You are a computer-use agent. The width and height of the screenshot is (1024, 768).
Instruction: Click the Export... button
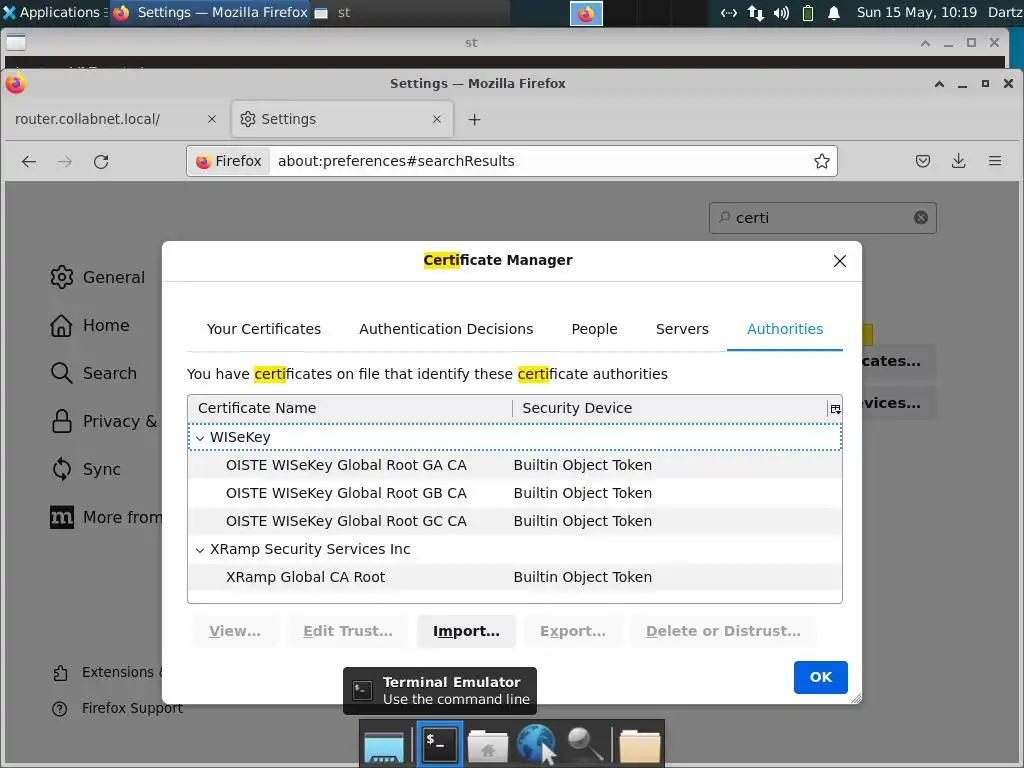[573, 632]
